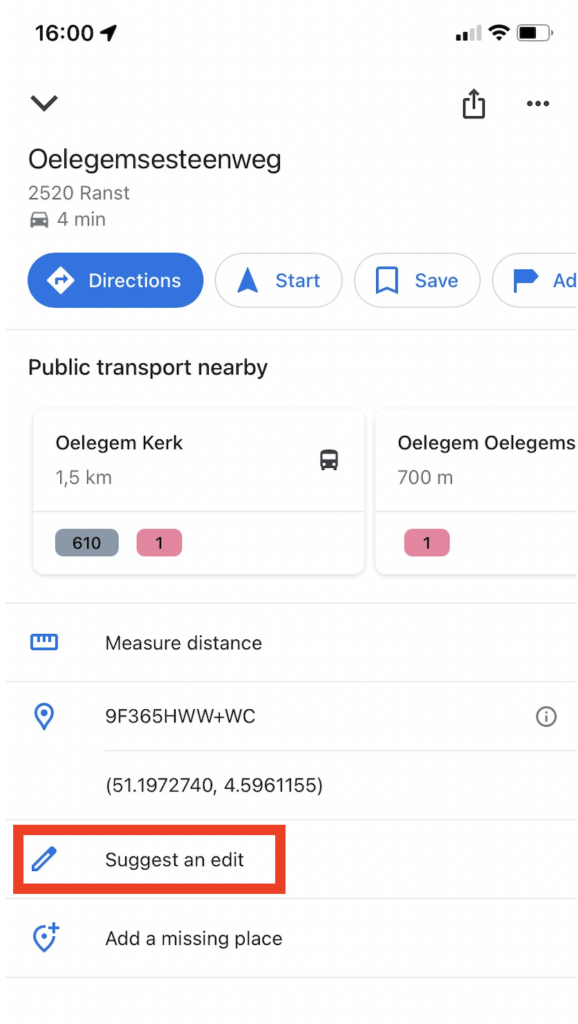Screen dimensions: 578x1024
Task: Open the Oelegem Kerk transit stop card
Action: point(199,492)
